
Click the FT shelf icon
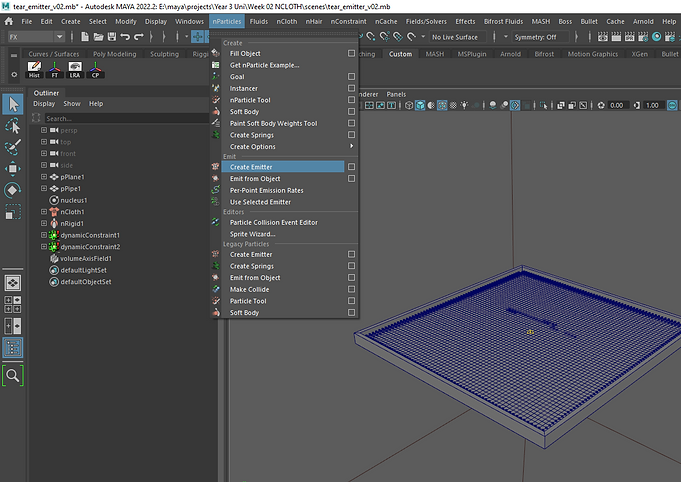coord(55,69)
